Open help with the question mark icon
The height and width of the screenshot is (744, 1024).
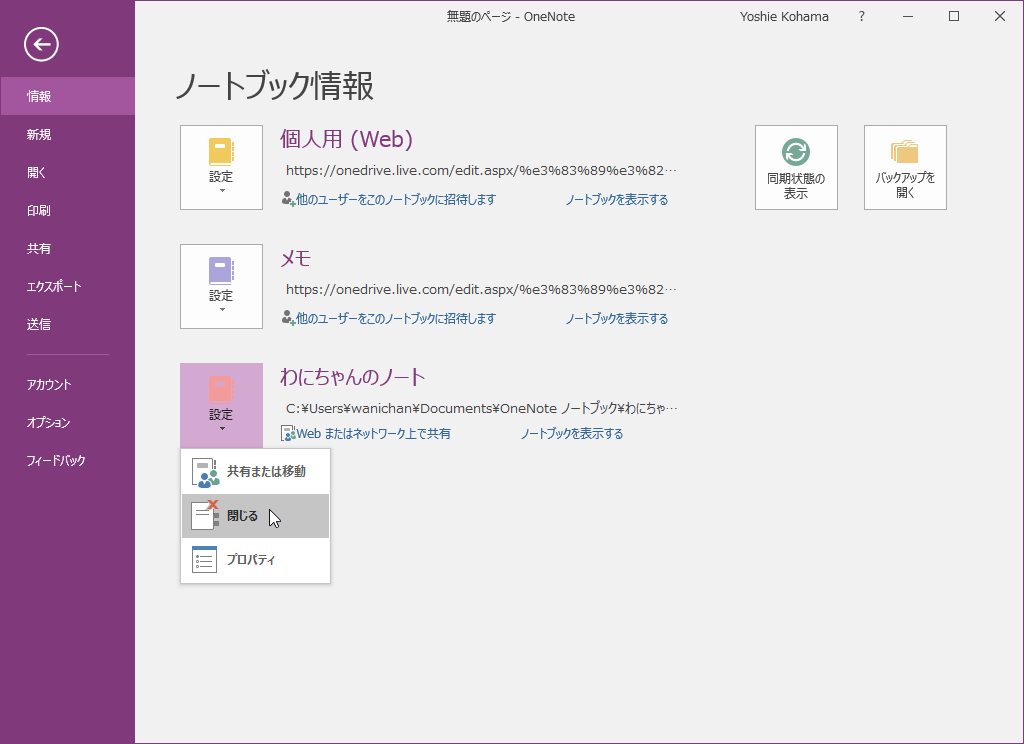click(861, 17)
